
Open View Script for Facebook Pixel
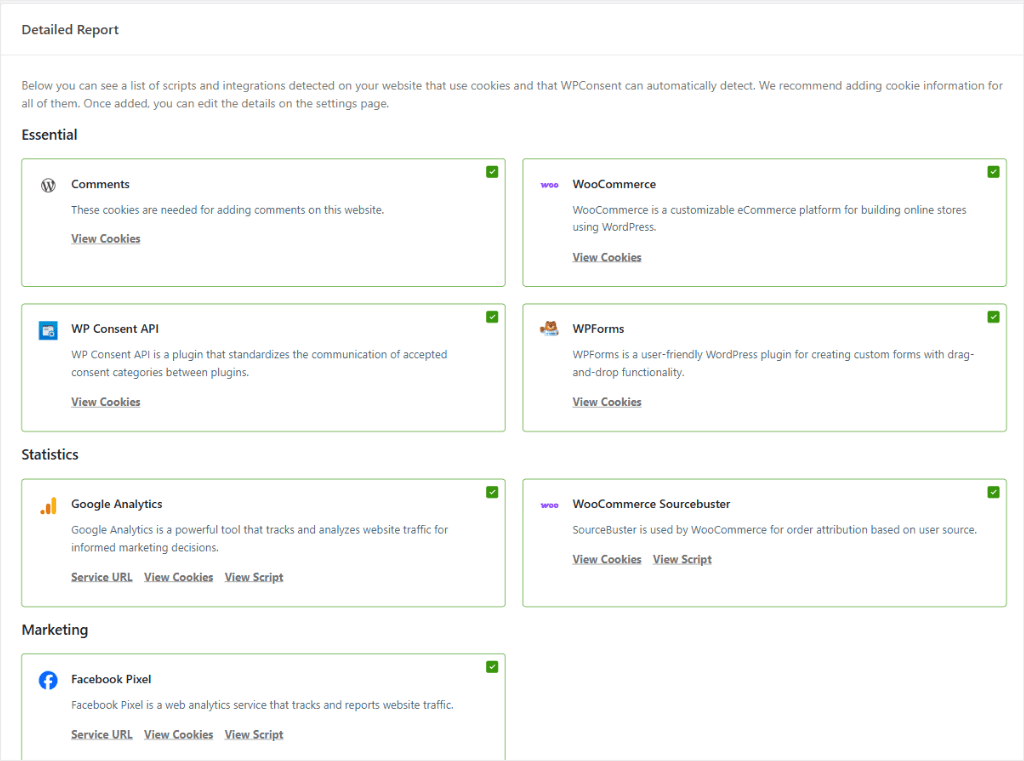254,735
